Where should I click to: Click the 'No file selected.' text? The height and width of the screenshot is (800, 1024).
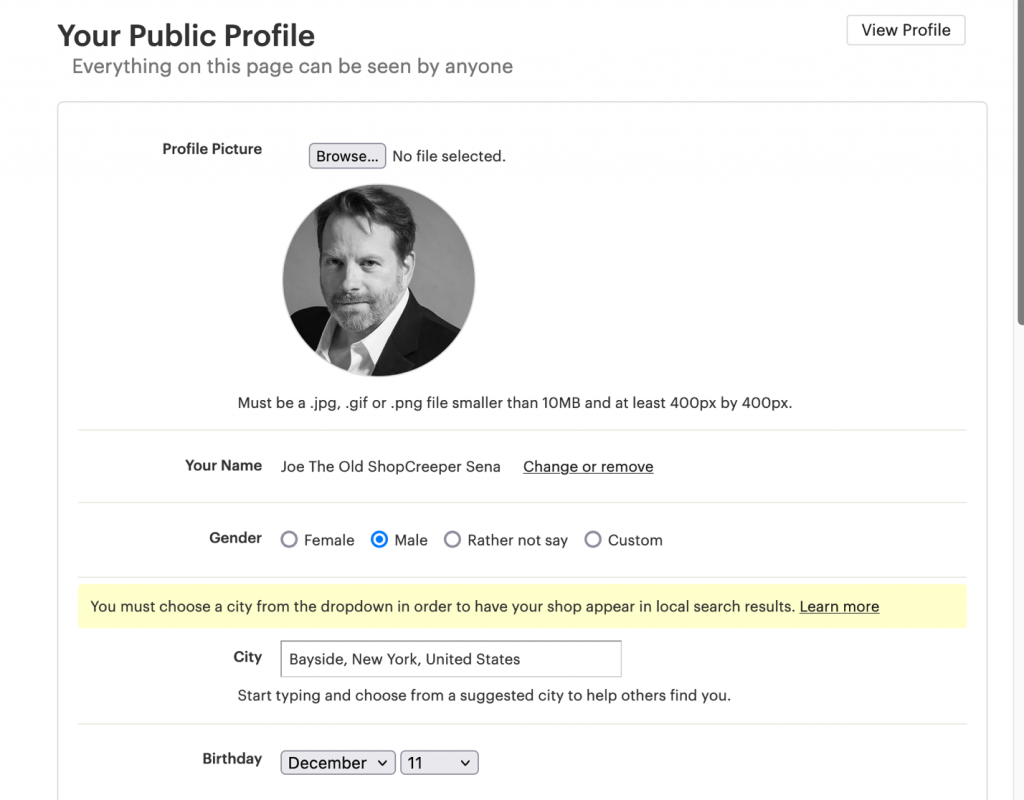[449, 156]
